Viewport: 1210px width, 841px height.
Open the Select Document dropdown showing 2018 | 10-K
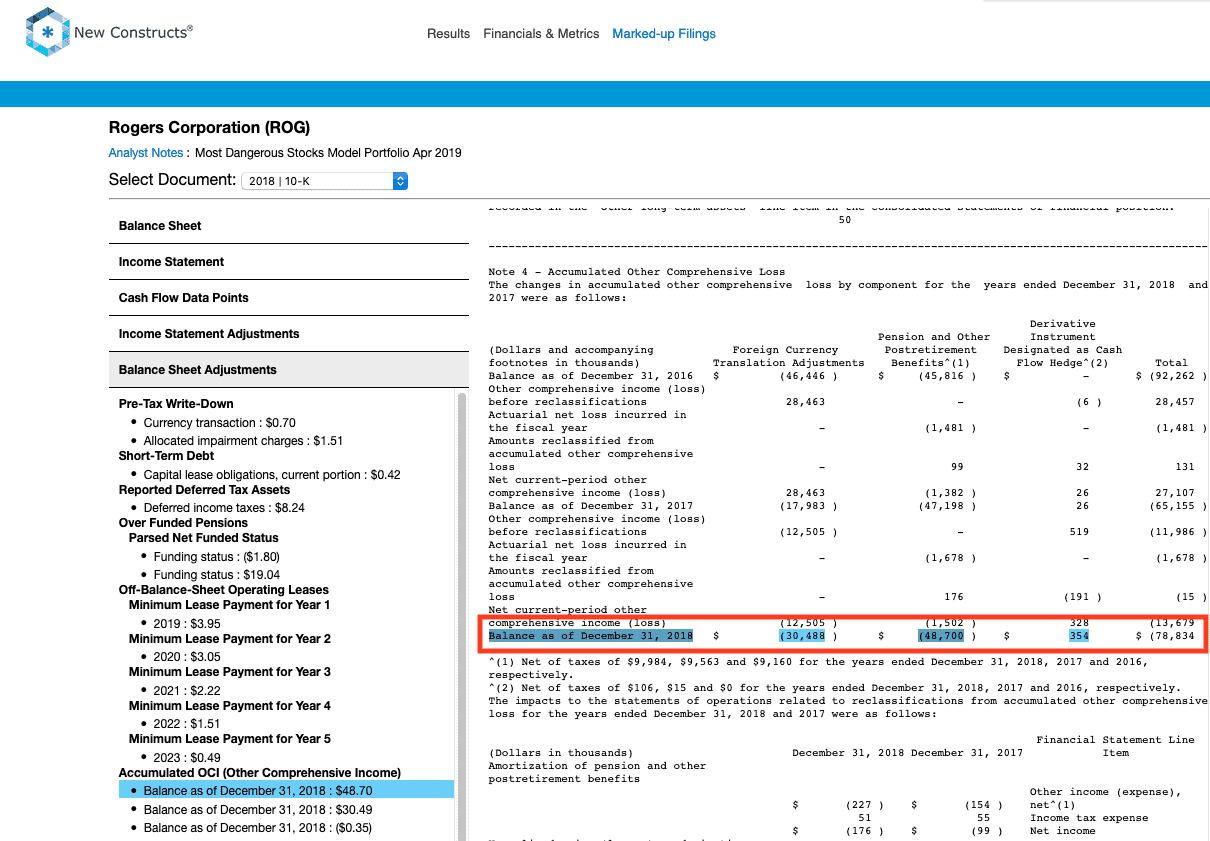click(325, 181)
